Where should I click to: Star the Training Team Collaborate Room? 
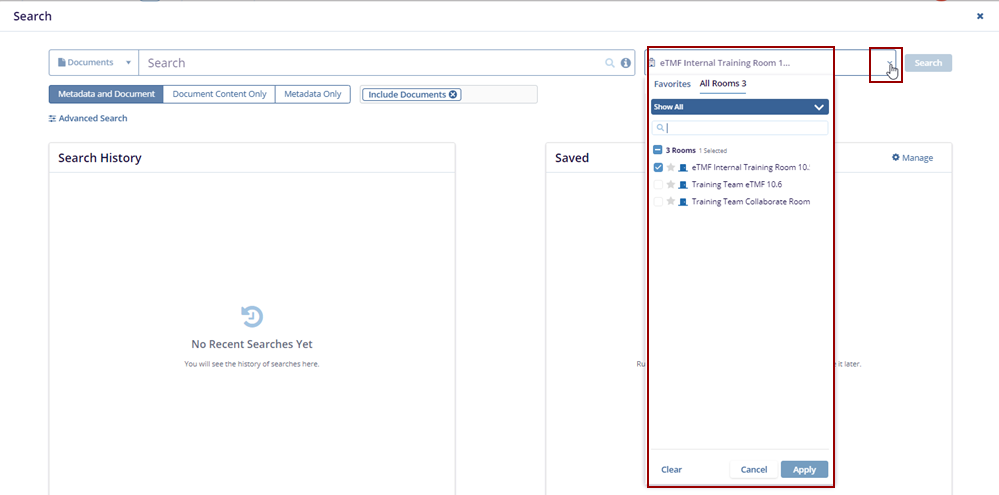[670, 201]
